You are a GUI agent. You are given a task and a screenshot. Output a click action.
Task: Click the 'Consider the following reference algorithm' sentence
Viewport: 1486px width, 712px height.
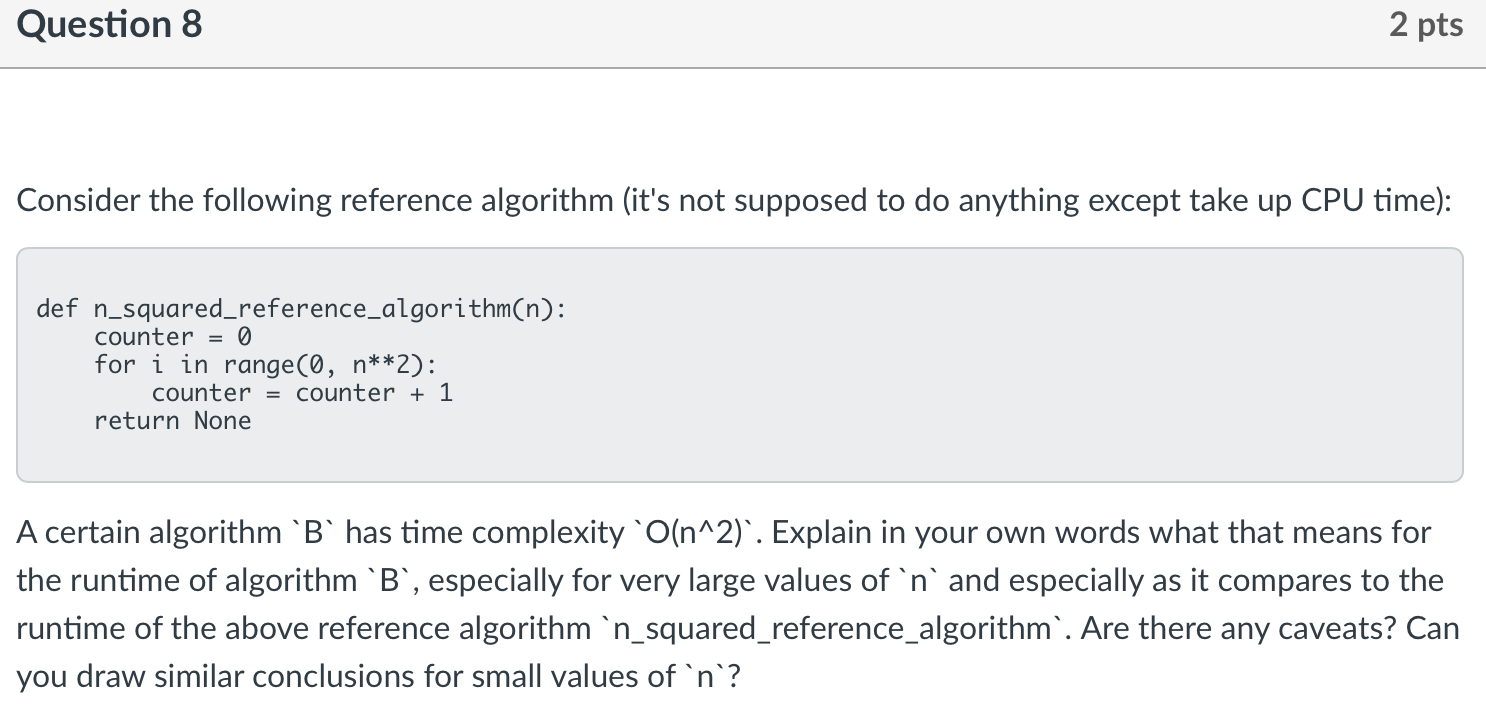click(733, 201)
